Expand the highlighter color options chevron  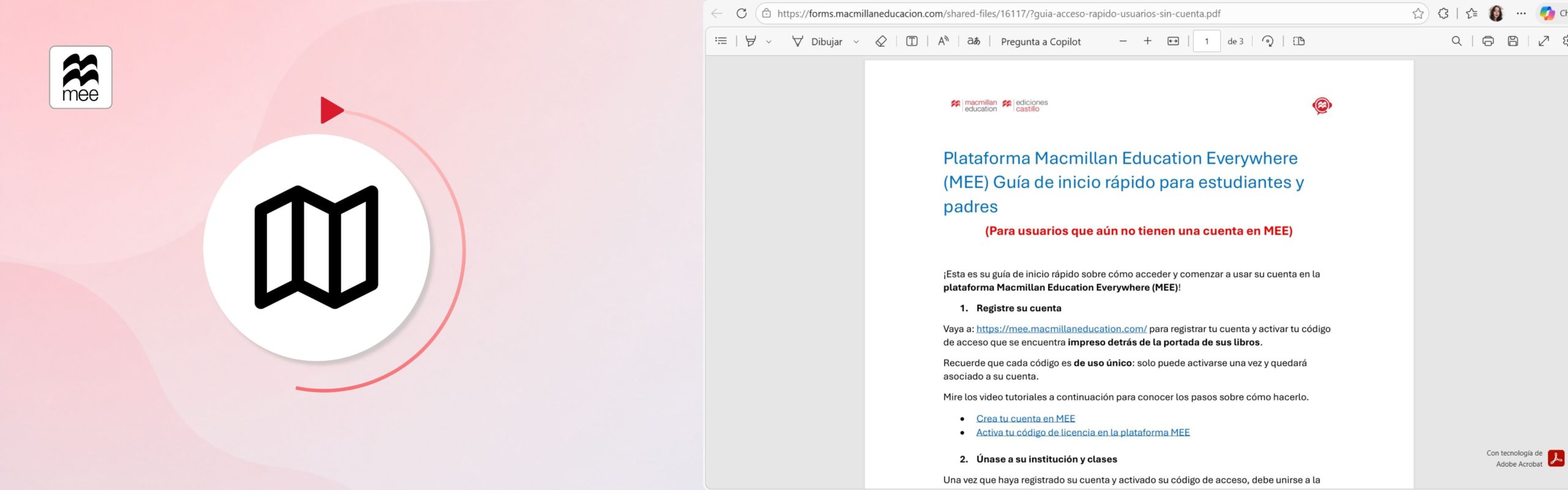[x=769, y=42]
